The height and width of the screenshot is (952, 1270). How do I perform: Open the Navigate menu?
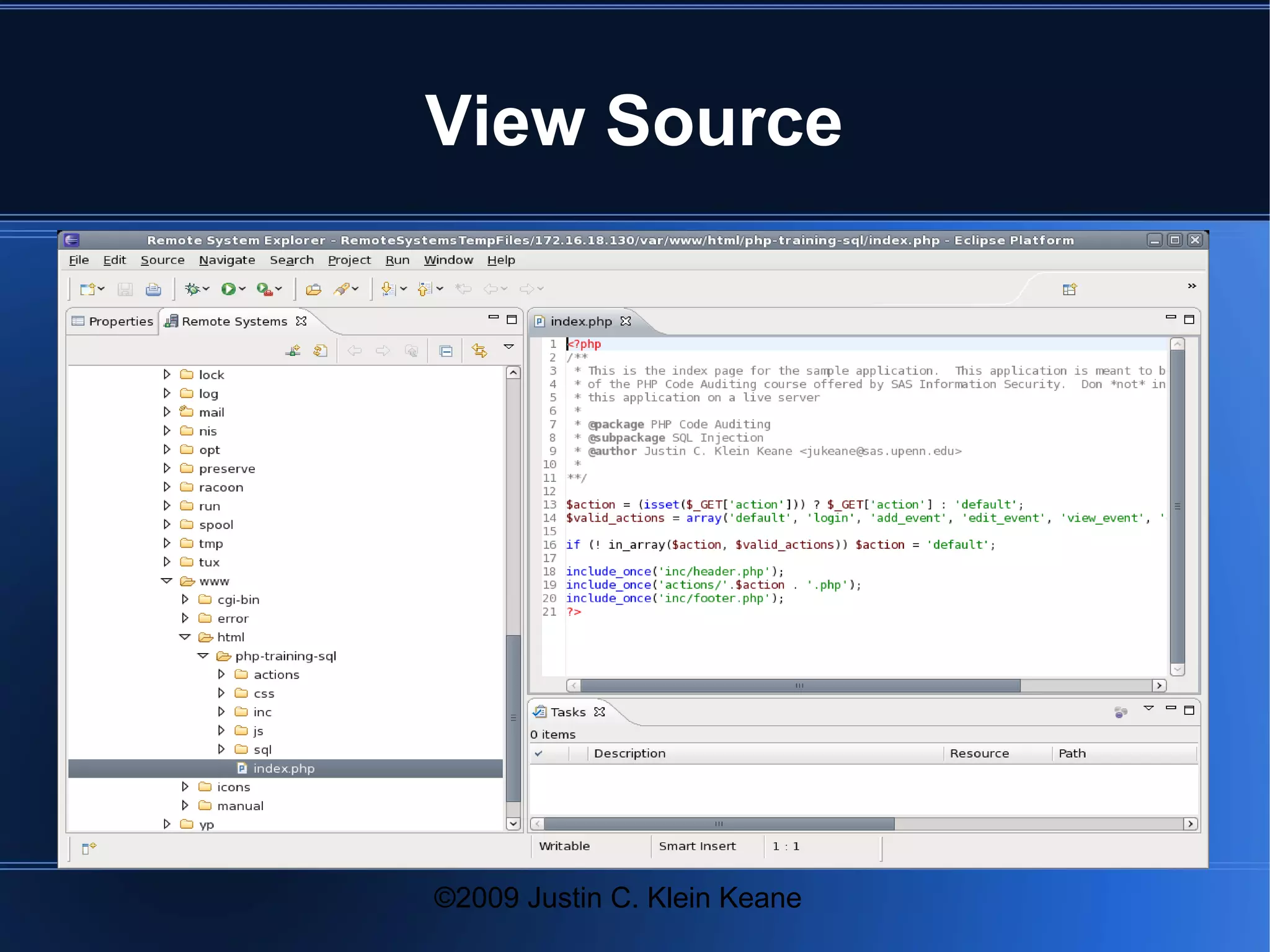click(227, 260)
